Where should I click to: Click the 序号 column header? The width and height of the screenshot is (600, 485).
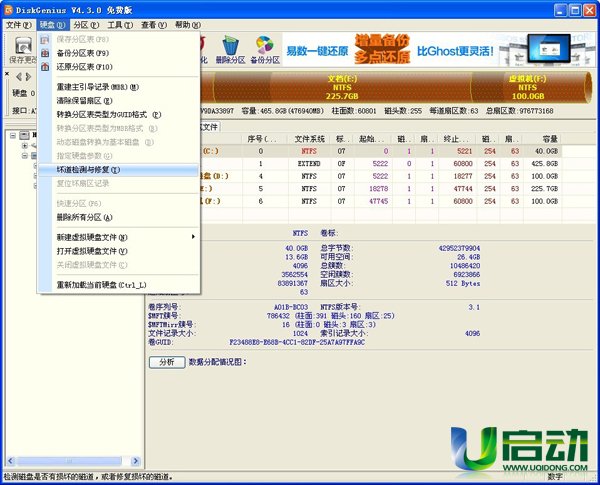click(264, 139)
